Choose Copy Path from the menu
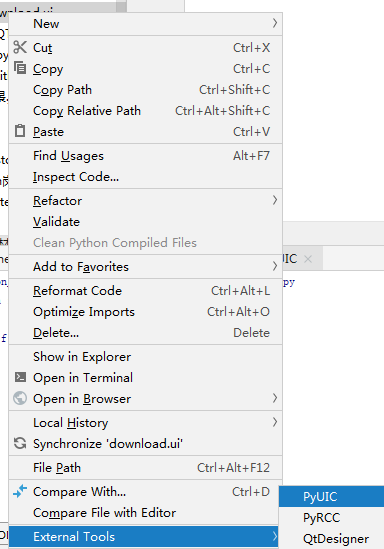This screenshot has width=384, height=549. click(x=145, y=90)
